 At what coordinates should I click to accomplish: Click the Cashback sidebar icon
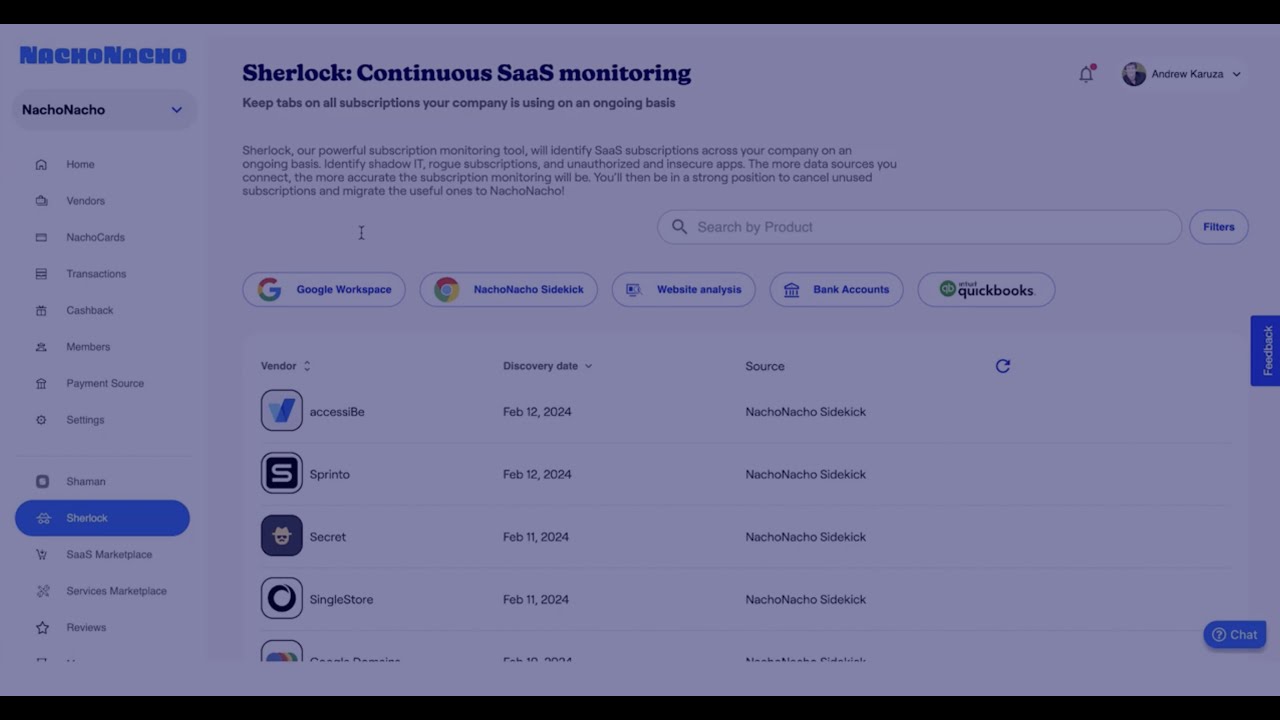tap(41, 311)
